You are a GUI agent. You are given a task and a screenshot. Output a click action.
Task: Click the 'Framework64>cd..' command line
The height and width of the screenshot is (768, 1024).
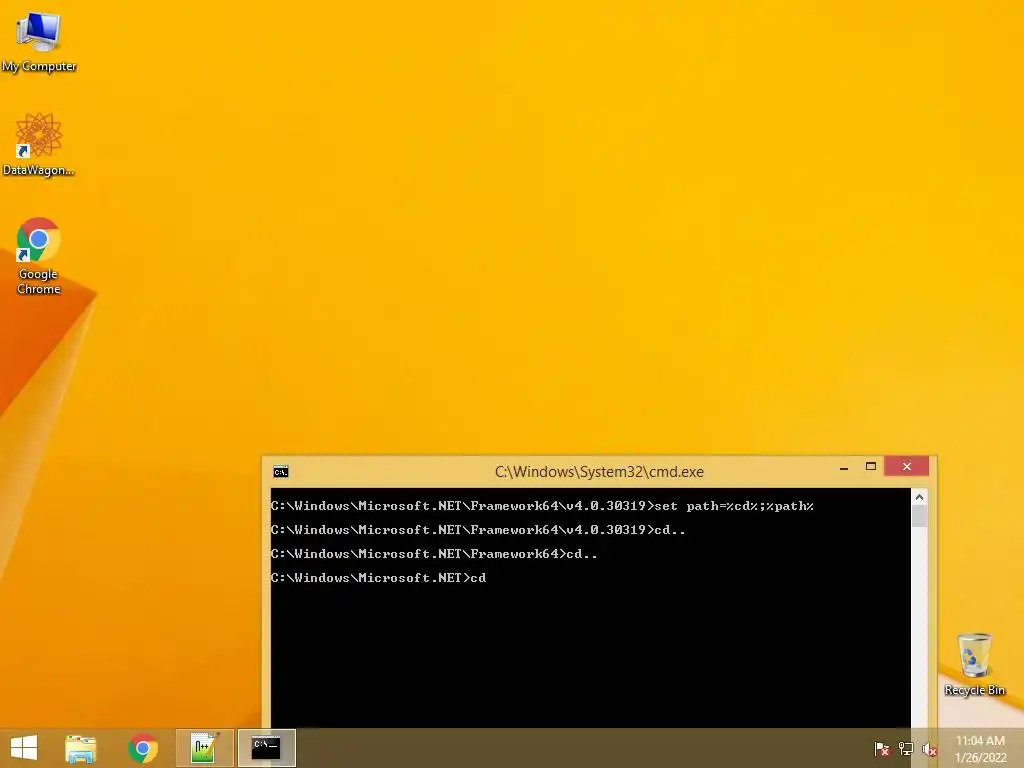(x=434, y=554)
